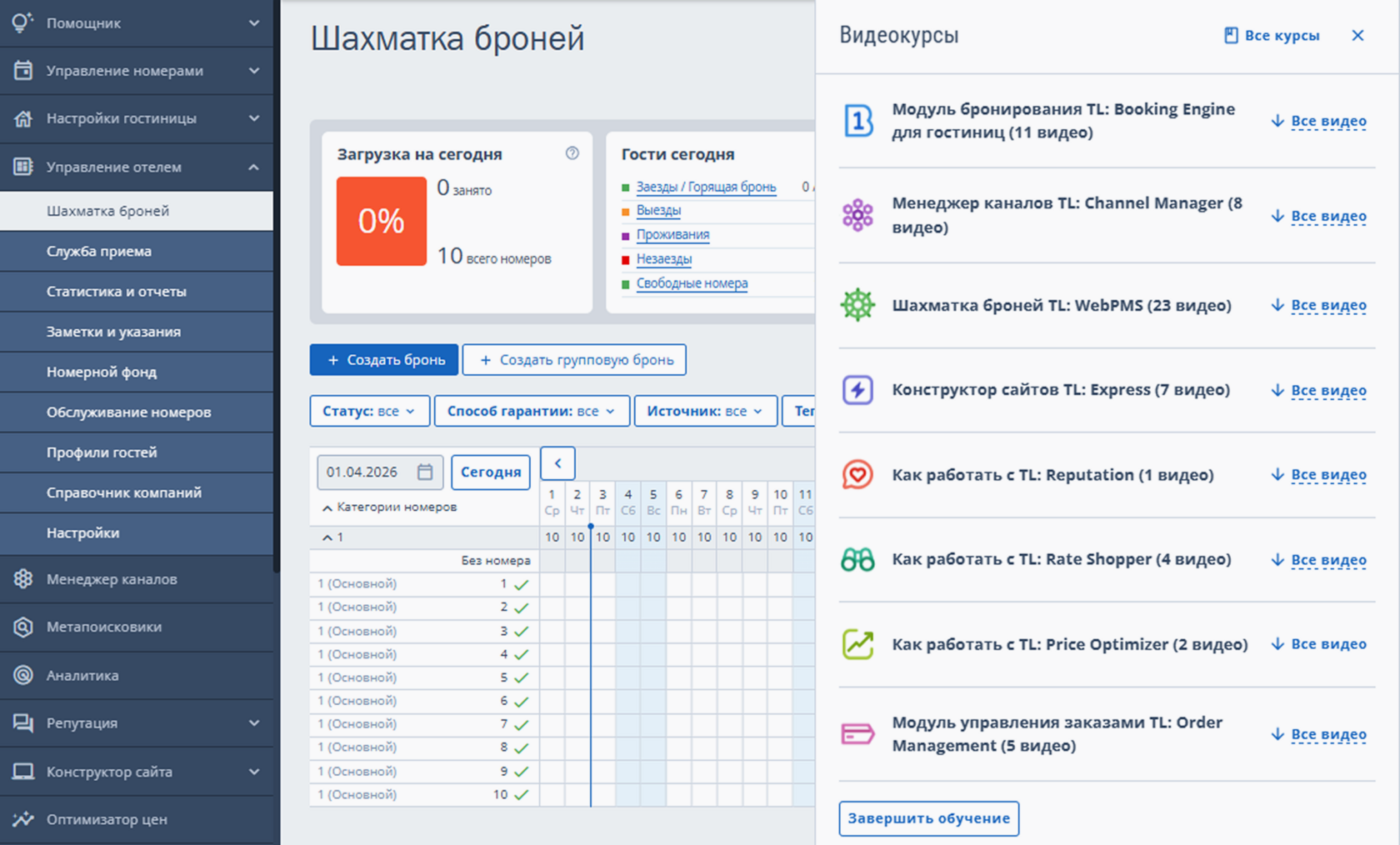The image size is (1400, 845).
Task: Expand Все видео for Price Optimizer
Action: coord(1319,644)
